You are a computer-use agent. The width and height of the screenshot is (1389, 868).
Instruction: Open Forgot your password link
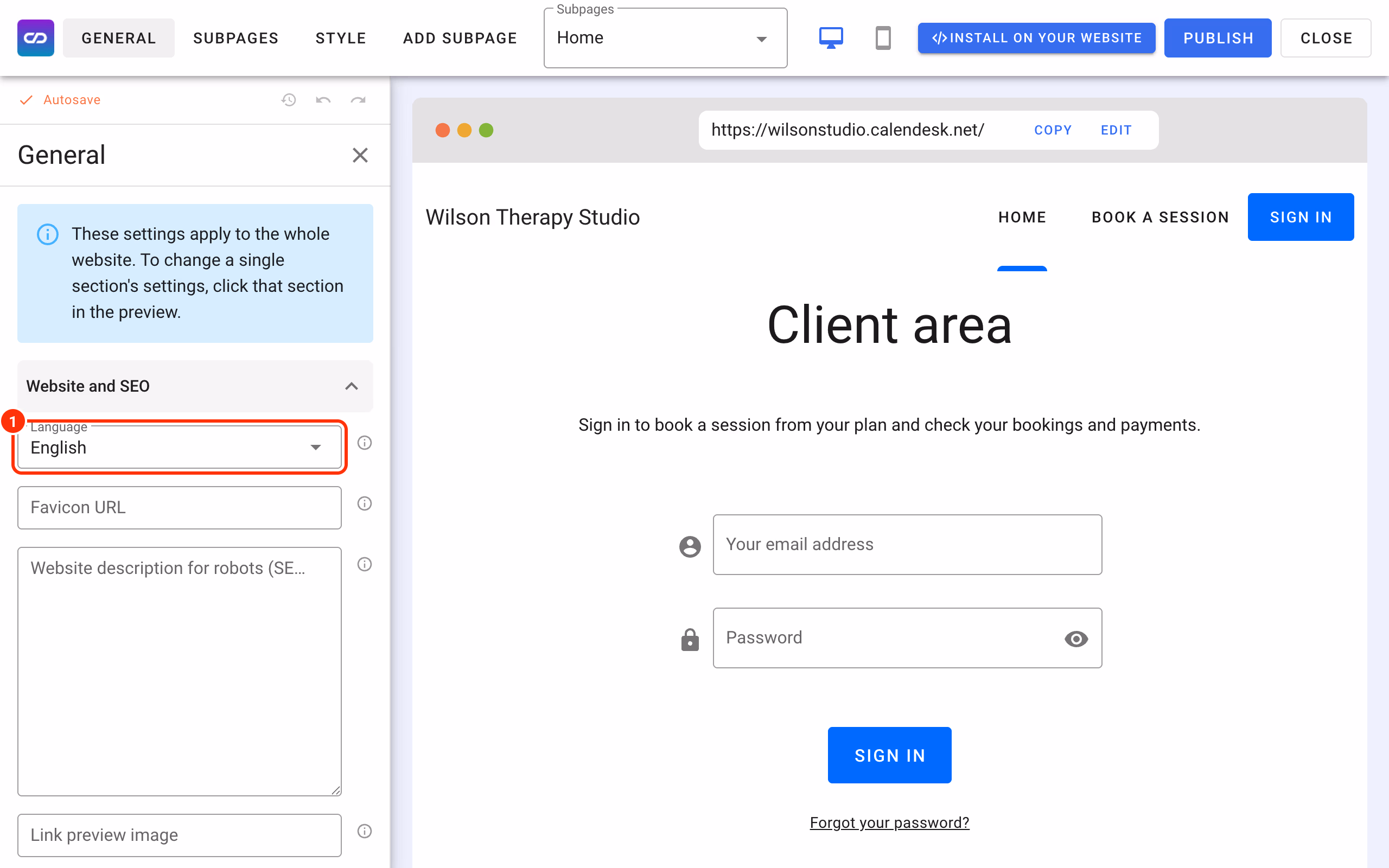(x=890, y=822)
